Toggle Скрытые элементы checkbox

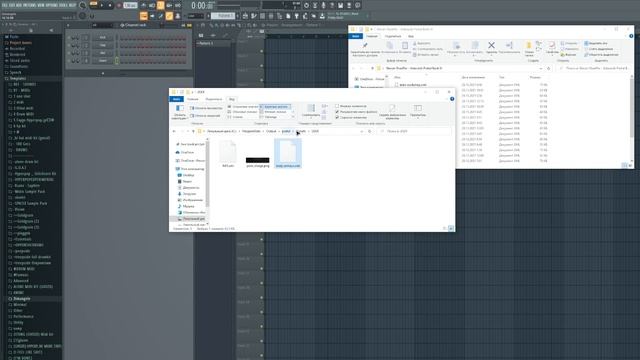click(337, 118)
